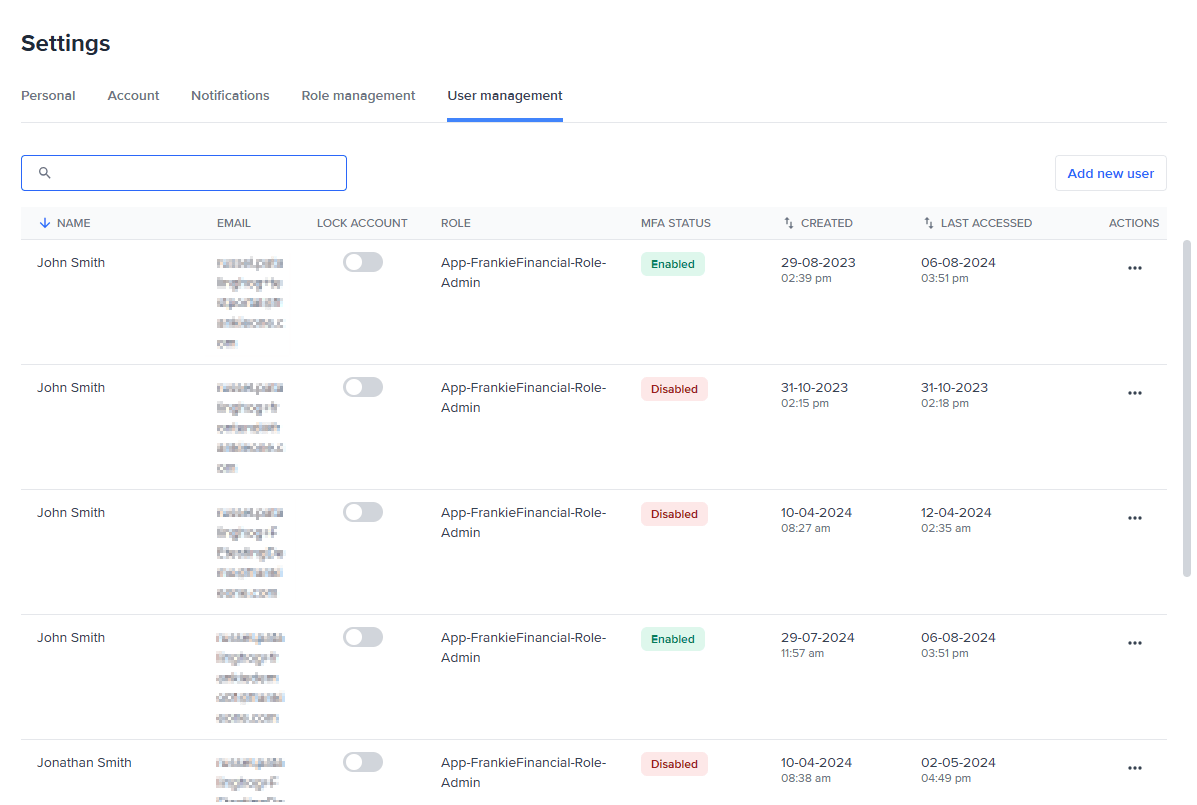Sort the table by the CREATED column icon
The height and width of the screenshot is (805, 1197).
[x=788, y=222]
